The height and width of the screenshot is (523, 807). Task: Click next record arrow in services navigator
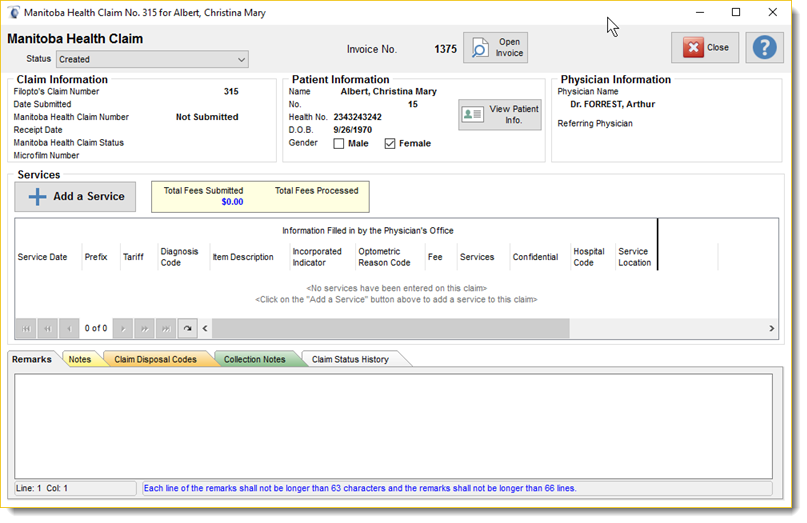[123, 328]
